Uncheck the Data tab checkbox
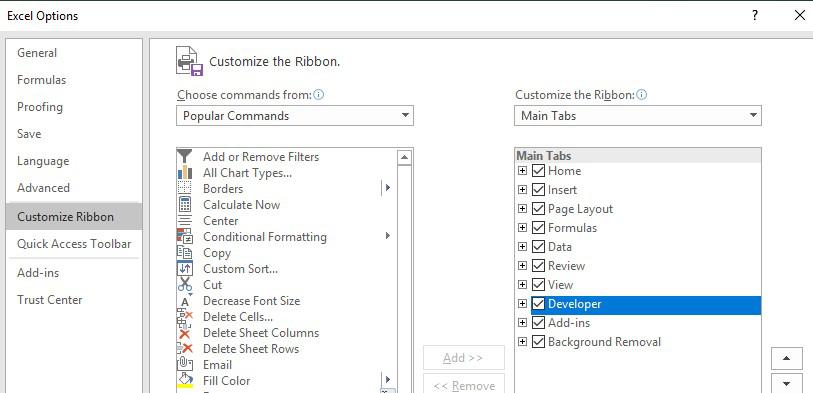This screenshot has width=813, height=393. [x=538, y=247]
